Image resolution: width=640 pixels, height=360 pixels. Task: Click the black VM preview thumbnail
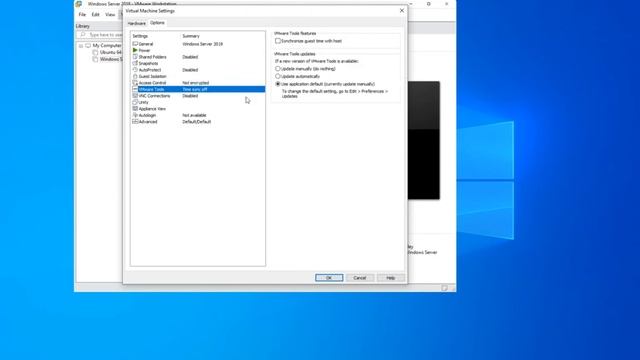coord(424,140)
